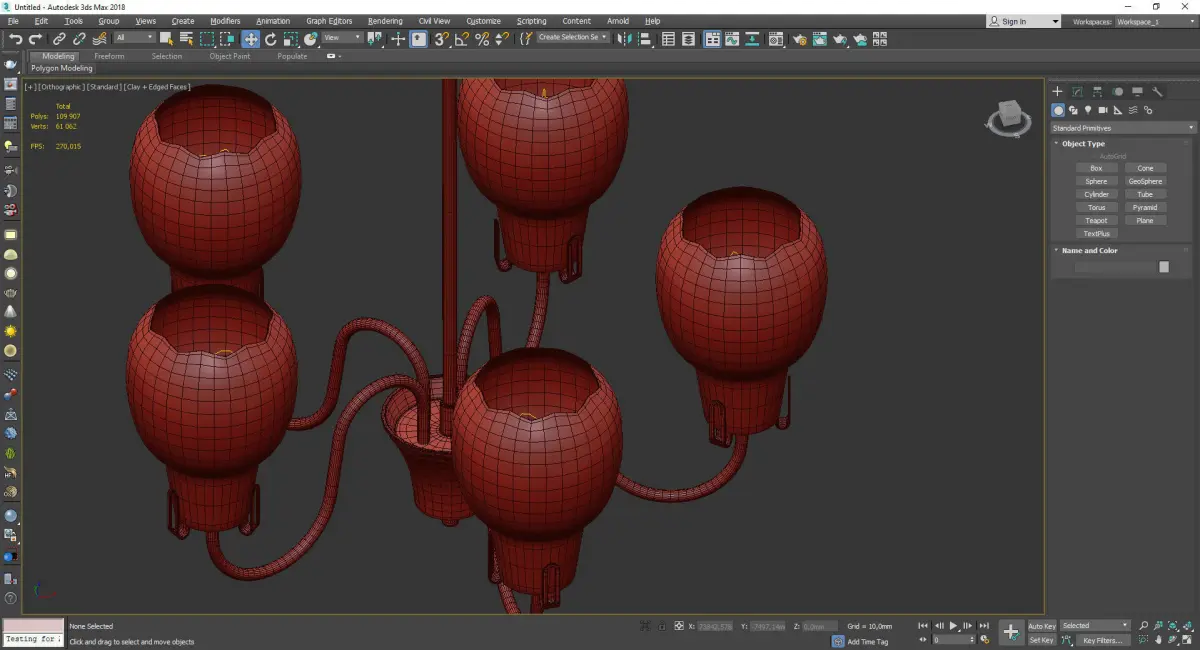Open the Standard Primitives category dropdown
This screenshot has width=1200, height=650.
tap(1122, 128)
